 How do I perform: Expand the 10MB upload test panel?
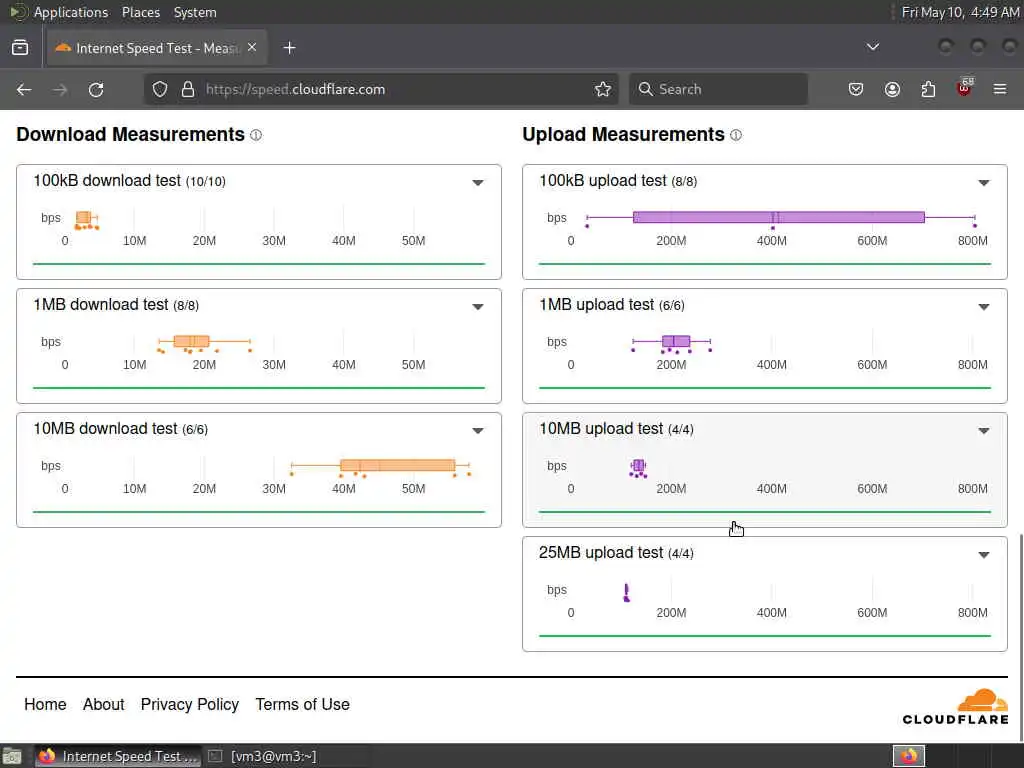(x=984, y=431)
